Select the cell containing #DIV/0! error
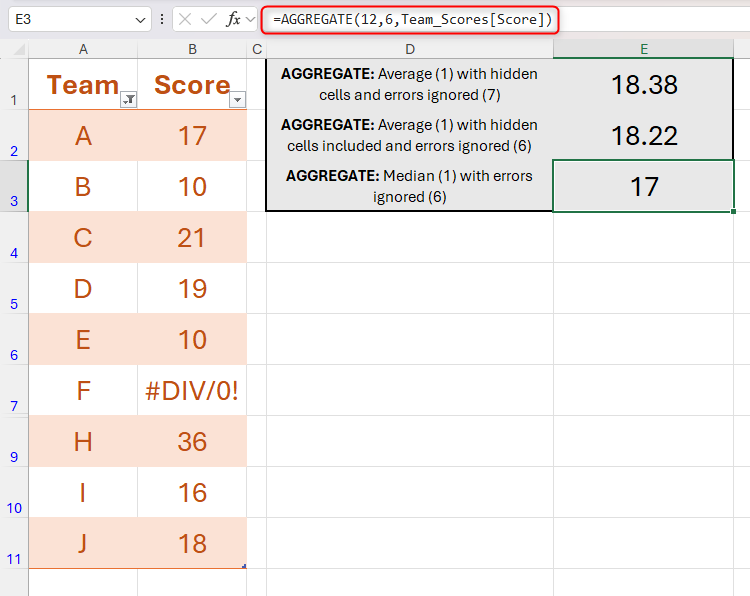Screen dimensions: 750x596 point(192,390)
